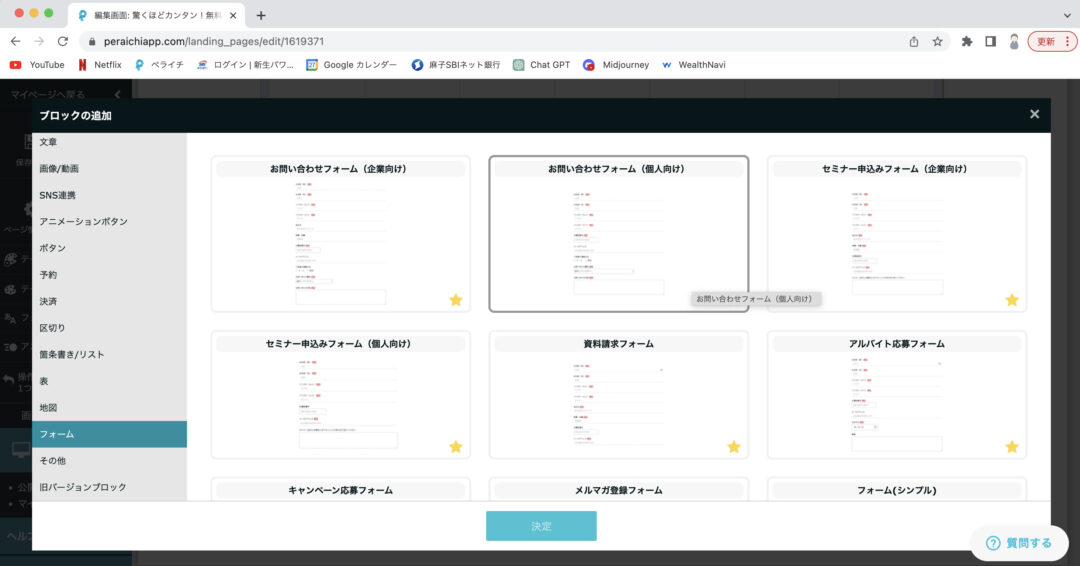Select the 旧バージョンブロック category

click(x=110, y=487)
